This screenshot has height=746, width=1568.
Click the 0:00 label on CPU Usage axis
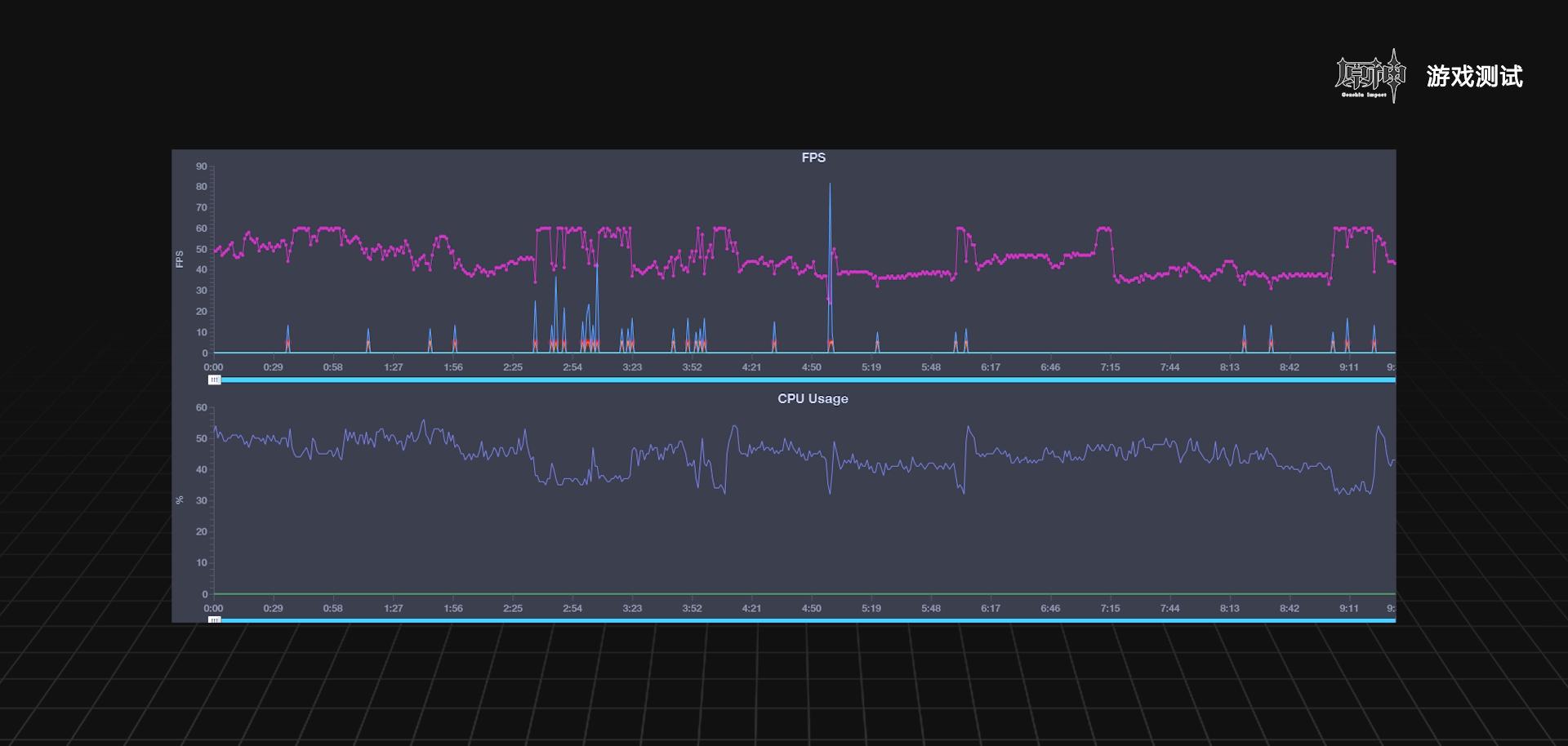[213, 608]
